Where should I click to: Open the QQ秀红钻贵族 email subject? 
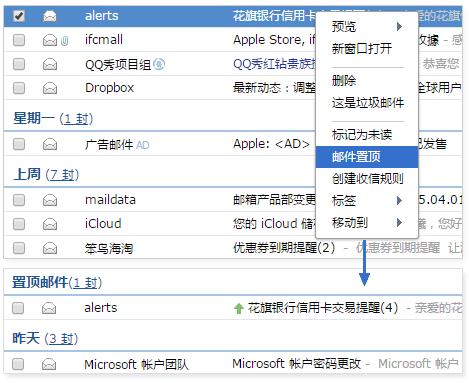274,64
